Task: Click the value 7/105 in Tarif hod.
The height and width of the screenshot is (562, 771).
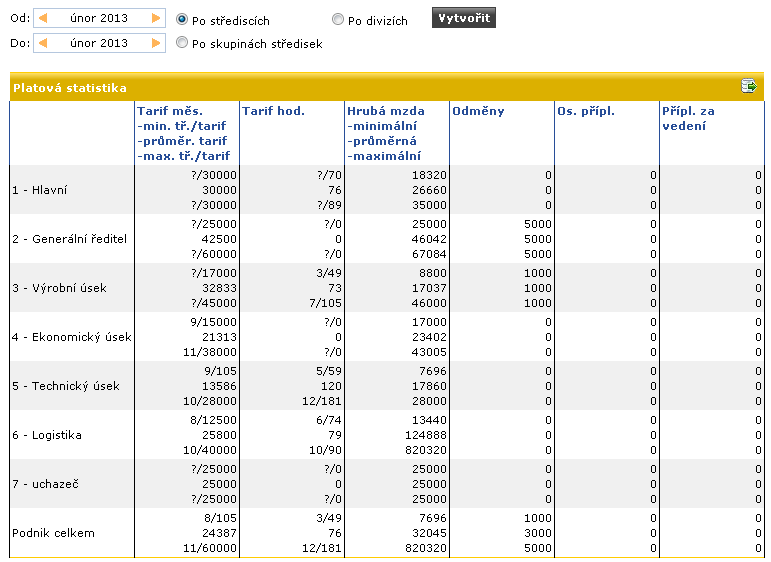Action: pos(325,303)
